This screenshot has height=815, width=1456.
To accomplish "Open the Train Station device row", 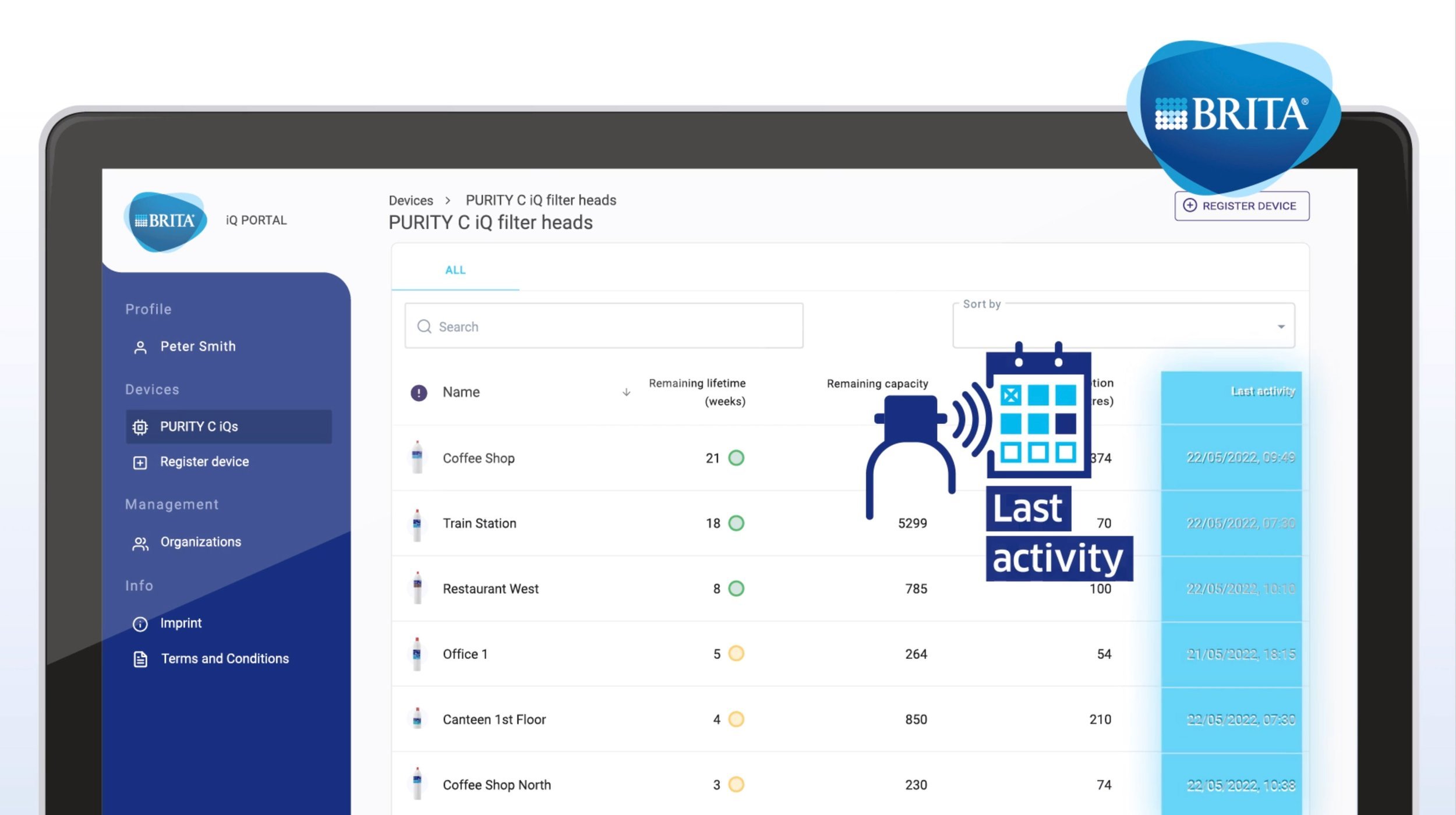I will pos(850,523).
